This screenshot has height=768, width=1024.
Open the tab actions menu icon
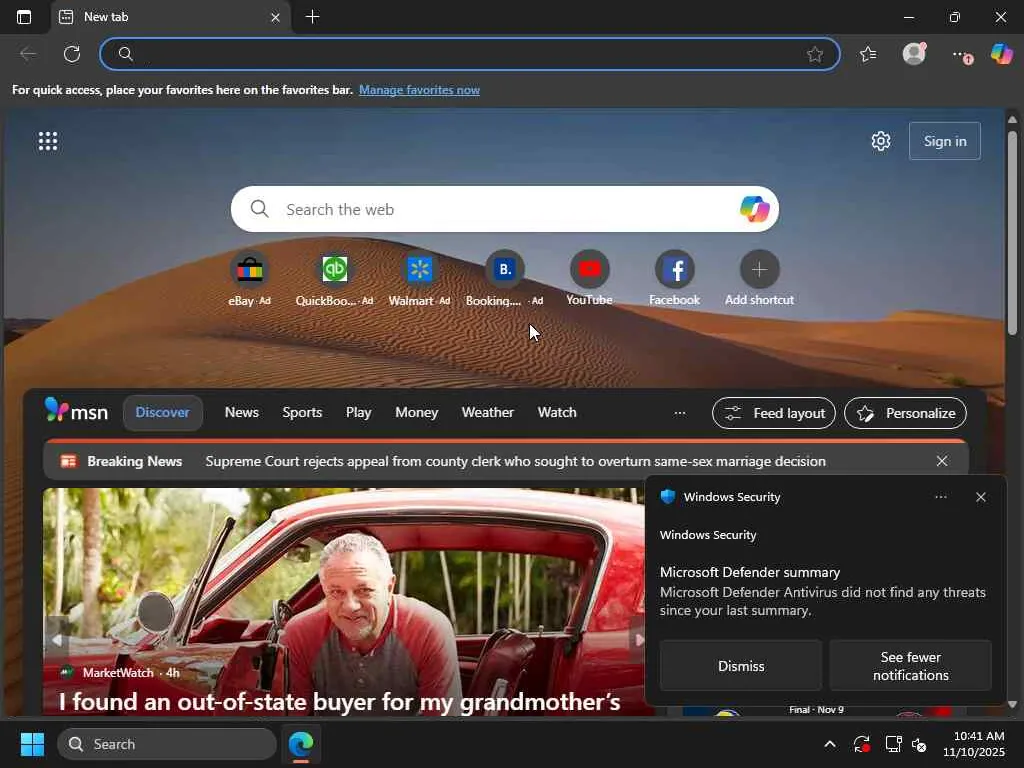coord(24,17)
